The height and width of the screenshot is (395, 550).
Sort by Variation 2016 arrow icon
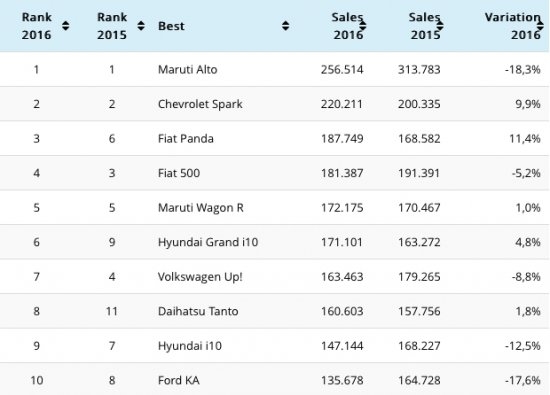(541, 26)
